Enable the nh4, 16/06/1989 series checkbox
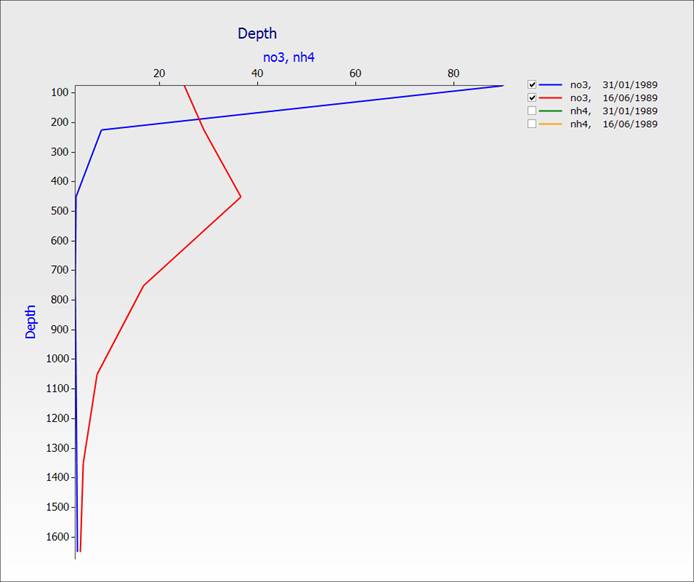This screenshot has width=694, height=582. tap(532, 124)
